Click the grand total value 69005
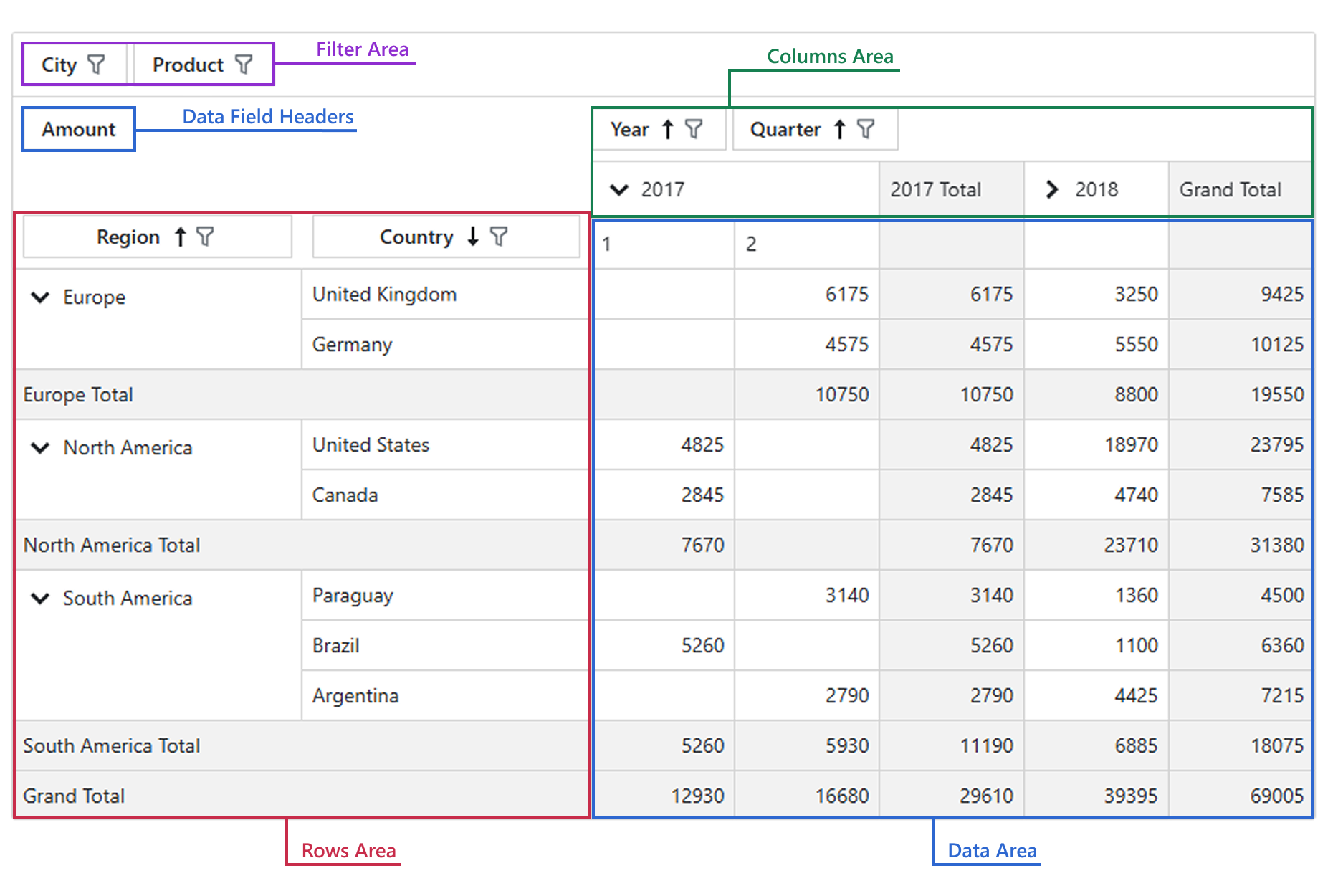The image size is (1333, 896). pyautogui.click(x=1276, y=796)
